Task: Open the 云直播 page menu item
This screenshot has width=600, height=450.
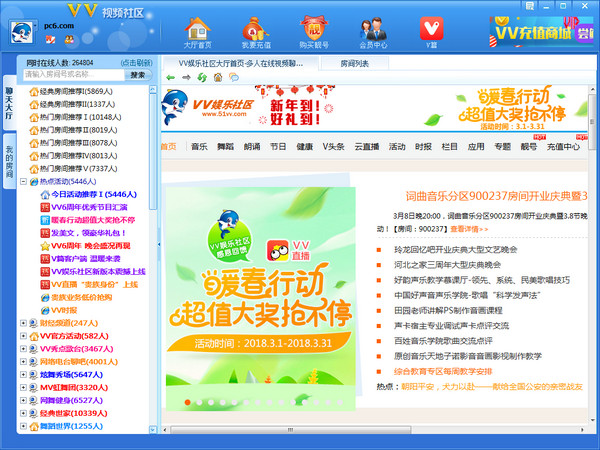Action: pyautogui.click(x=367, y=147)
